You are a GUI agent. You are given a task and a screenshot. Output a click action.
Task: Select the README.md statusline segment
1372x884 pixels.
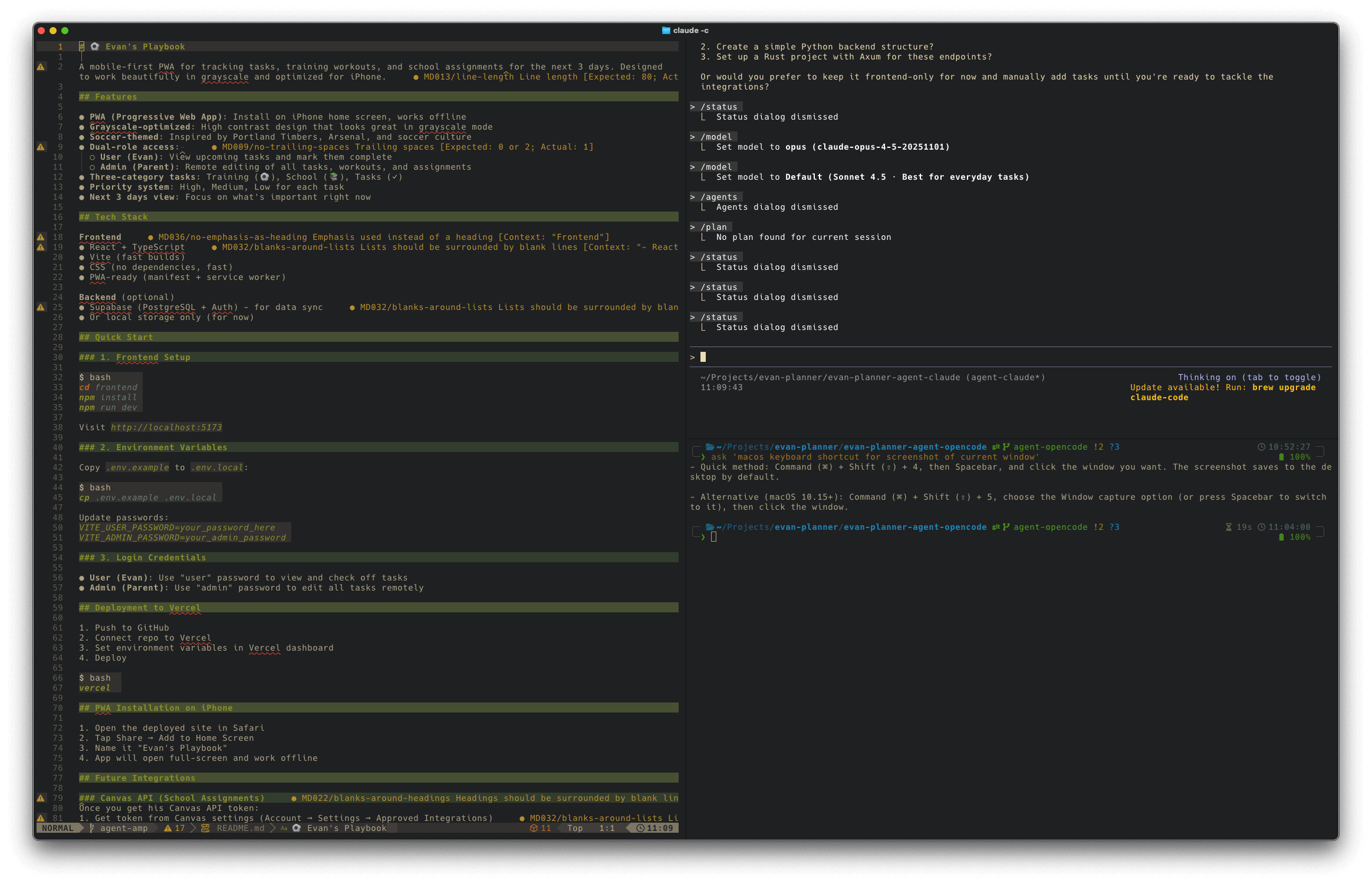point(239,827)
